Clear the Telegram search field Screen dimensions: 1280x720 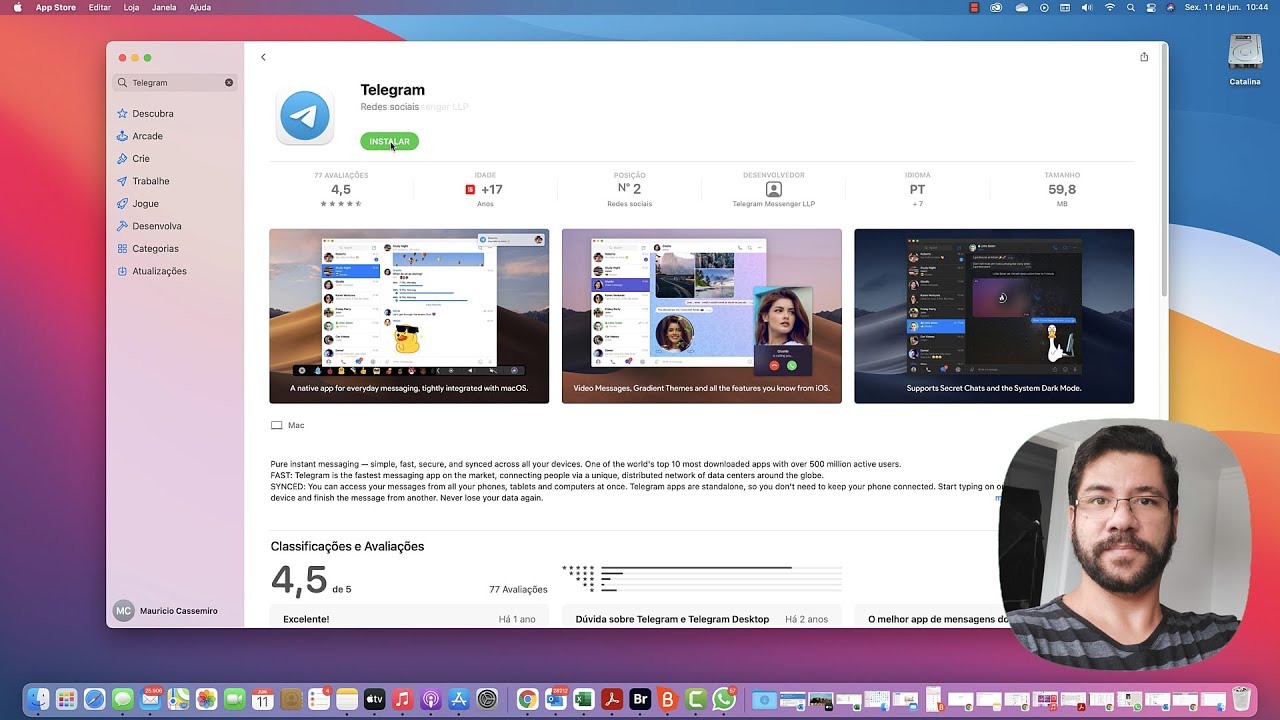coord(229,82)
